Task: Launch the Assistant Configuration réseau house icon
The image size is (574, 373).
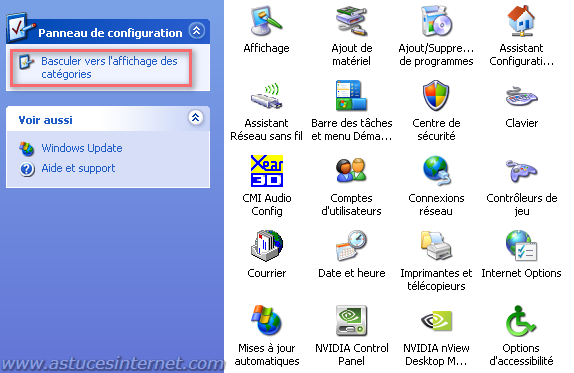Action: [521, 21]
